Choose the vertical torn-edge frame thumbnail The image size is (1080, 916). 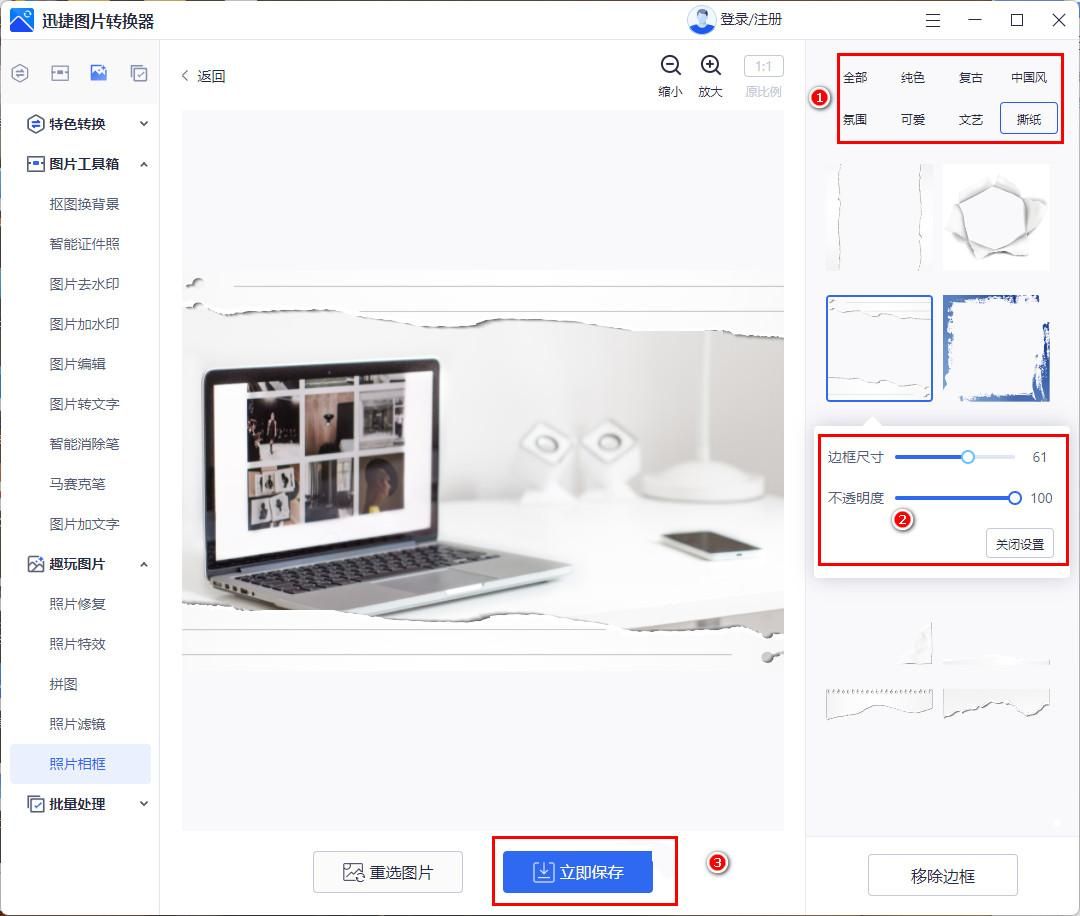click(880, 217)
